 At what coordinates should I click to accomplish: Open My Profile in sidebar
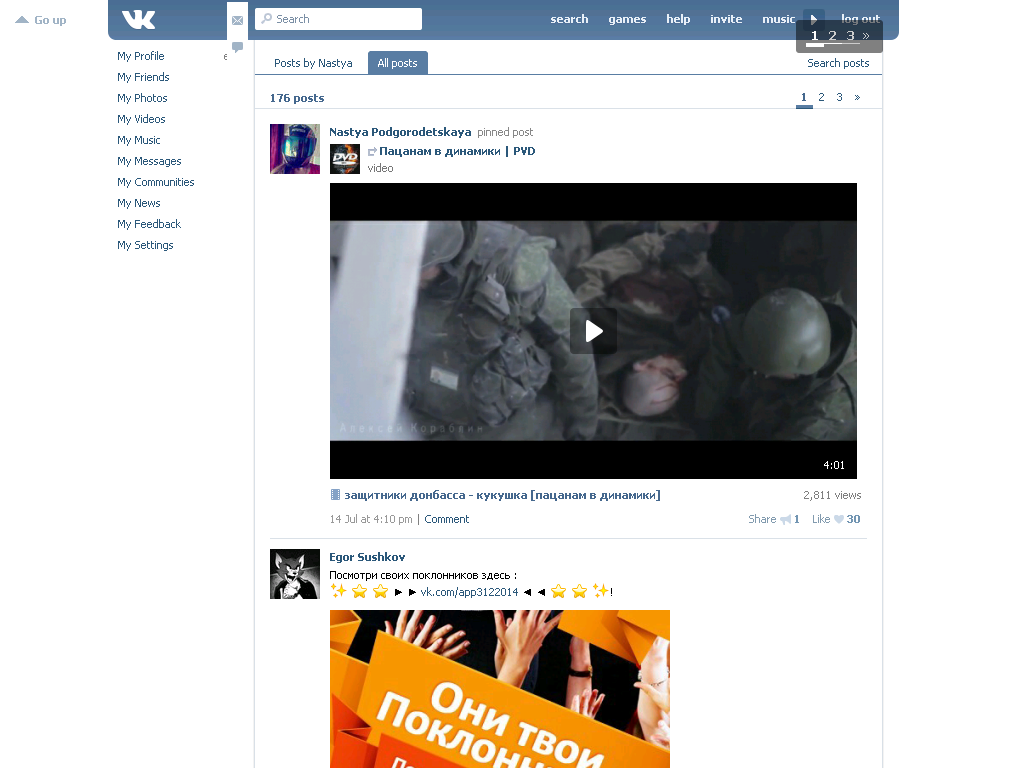click(140, 56)
